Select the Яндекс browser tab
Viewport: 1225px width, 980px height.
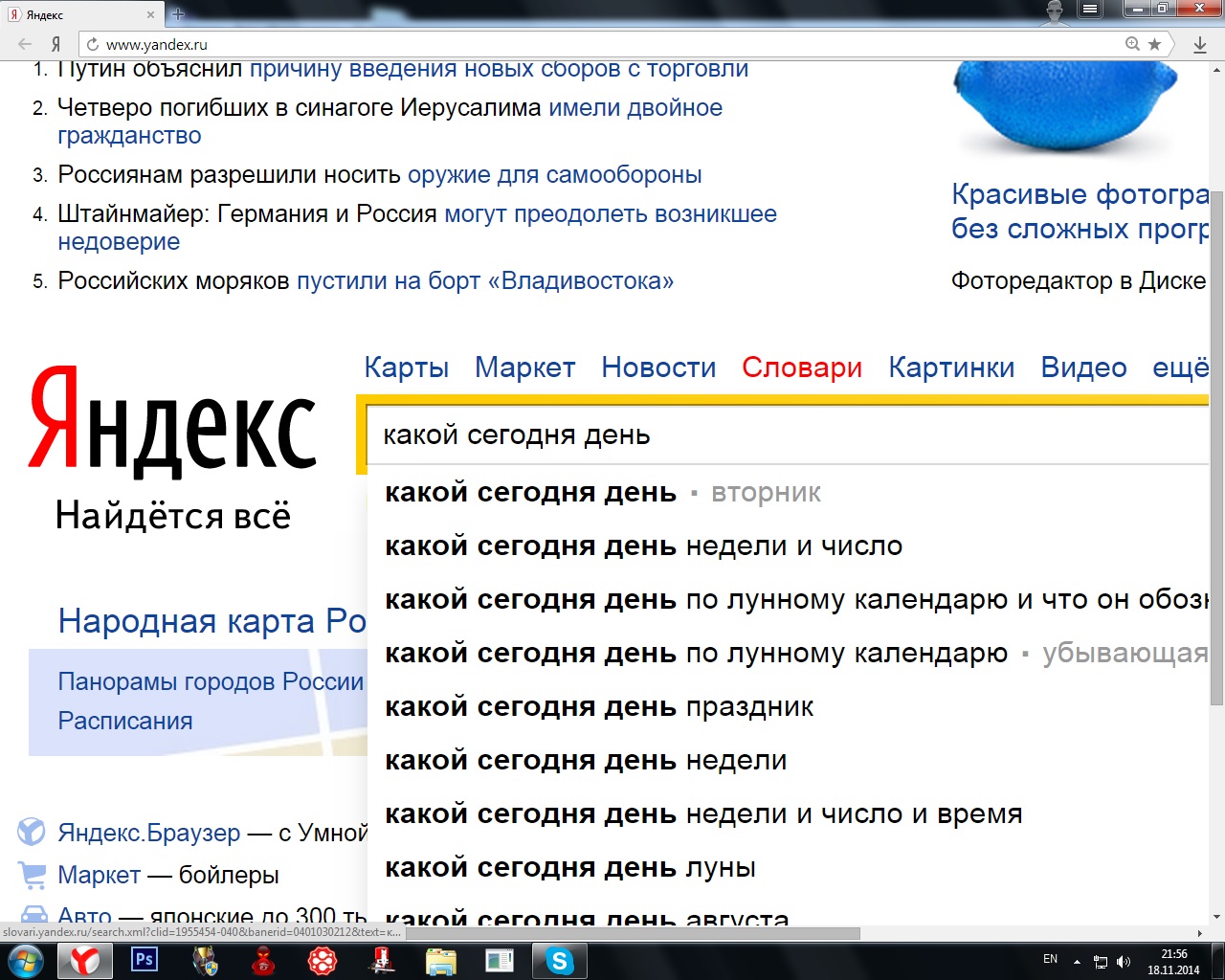(x=82, y=15)
